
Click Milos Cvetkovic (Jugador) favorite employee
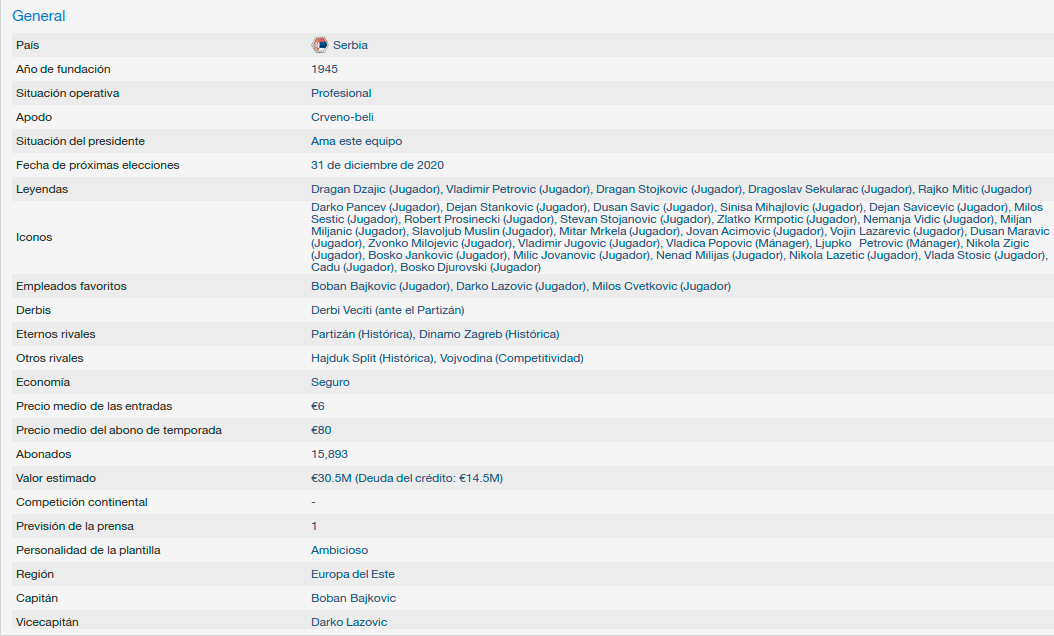pyautogui.click(x=661, y=286)
